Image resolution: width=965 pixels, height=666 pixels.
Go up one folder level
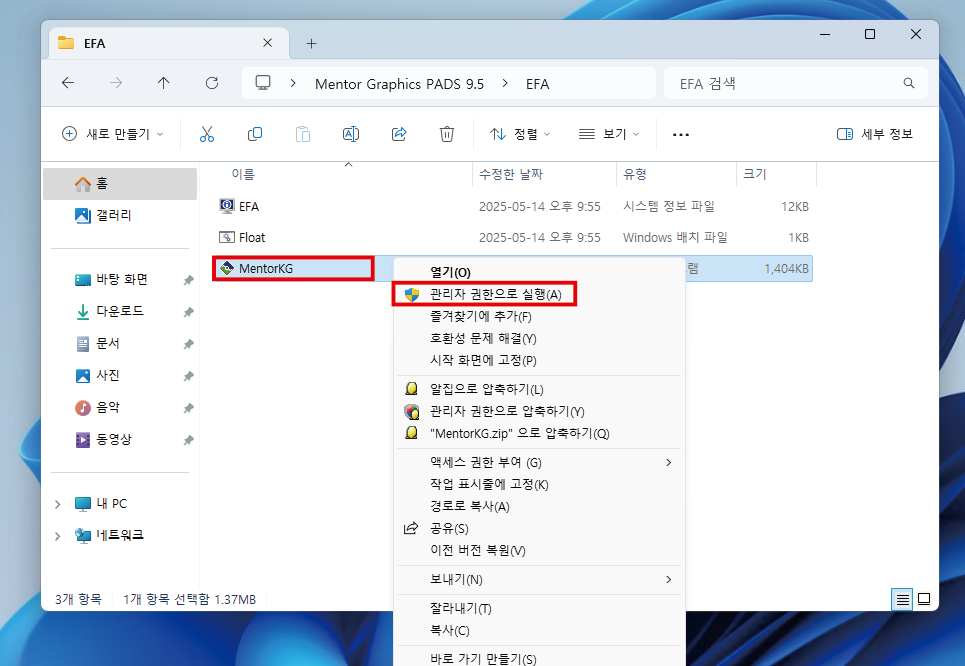163,83
